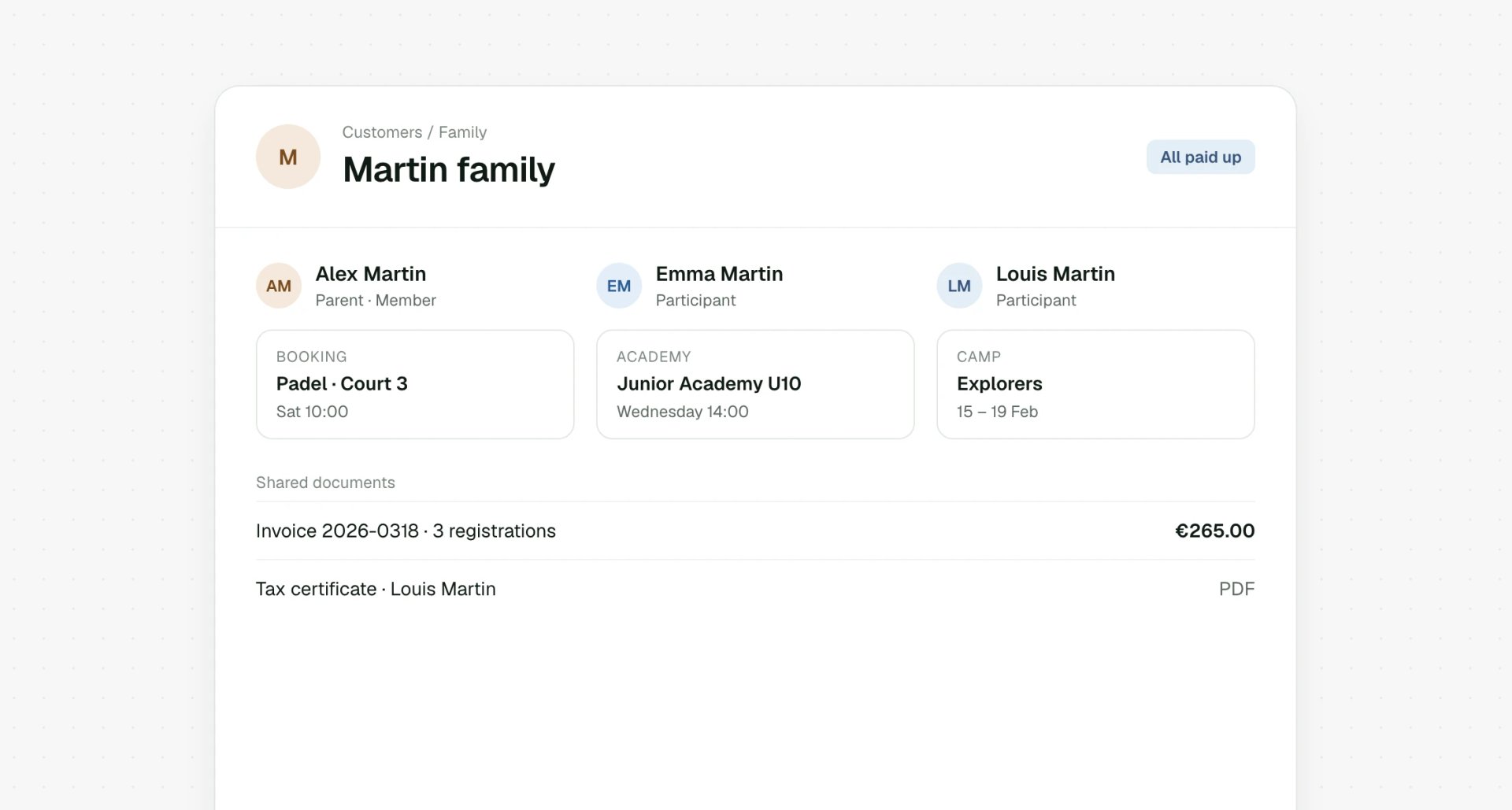Open the Padel · Court 3 booking card
The image size is (1512, 810).
pos(415,384)
